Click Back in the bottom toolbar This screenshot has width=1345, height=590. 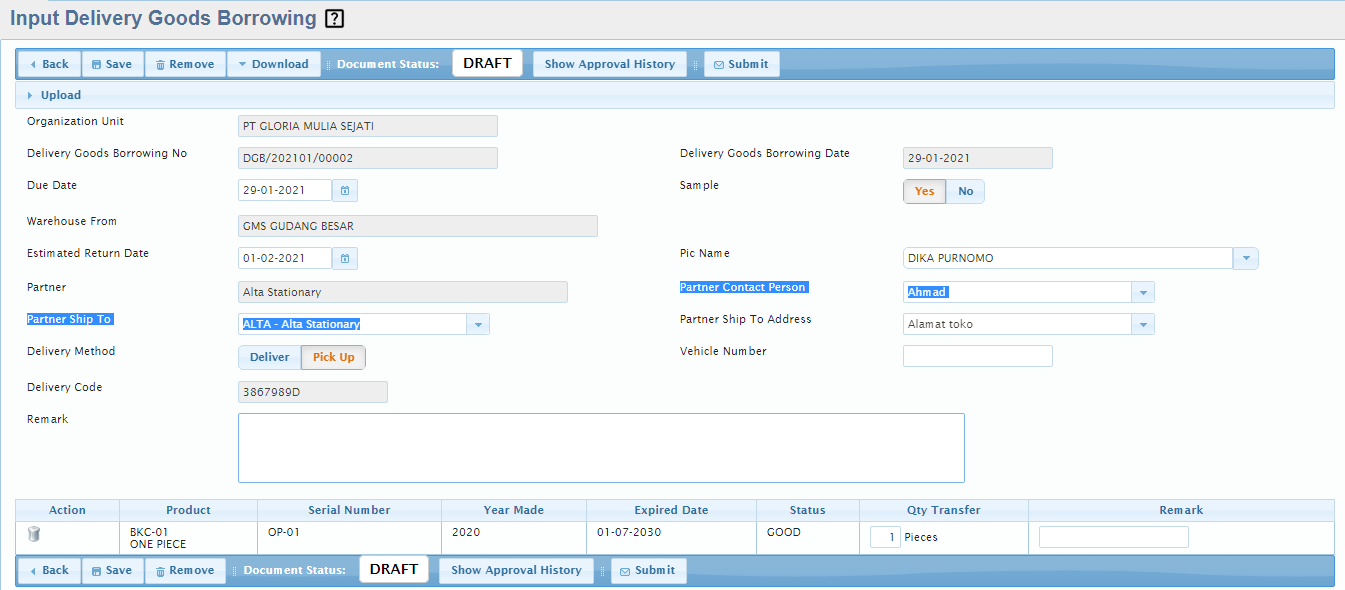point(49,570)
